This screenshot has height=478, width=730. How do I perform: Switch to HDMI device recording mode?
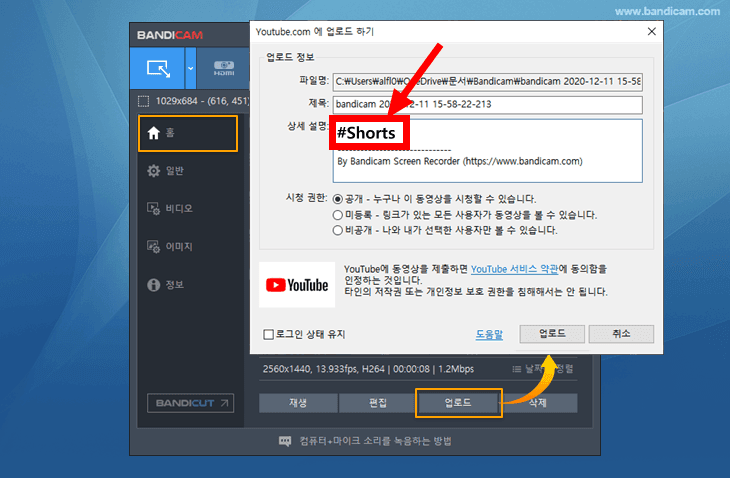(224, 68)
